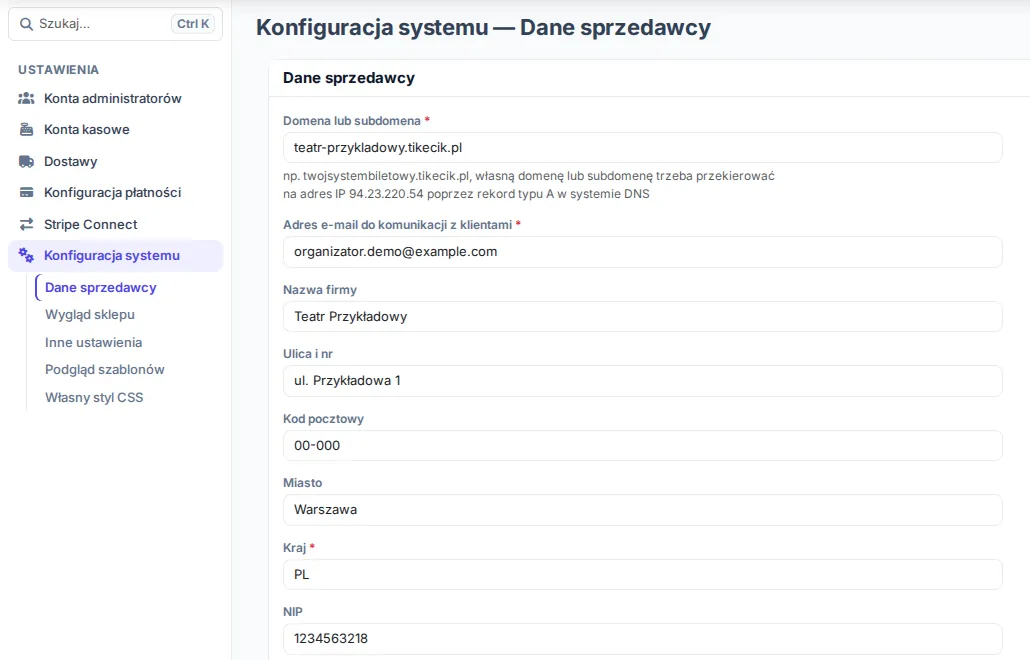Click the magnifier icon in the search box
Image resolution: width=1030 pixels, height=660 pixels.
coord(26,24)
